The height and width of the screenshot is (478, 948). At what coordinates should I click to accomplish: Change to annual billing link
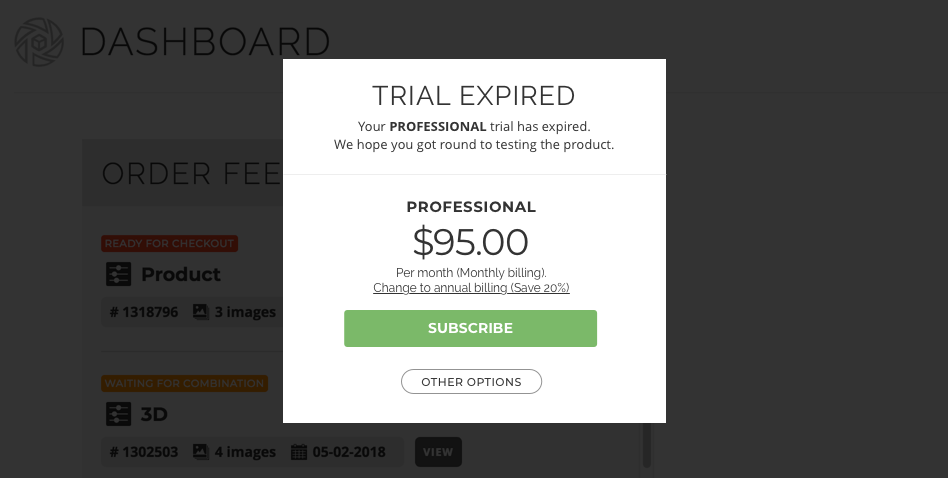pos(471,288)
